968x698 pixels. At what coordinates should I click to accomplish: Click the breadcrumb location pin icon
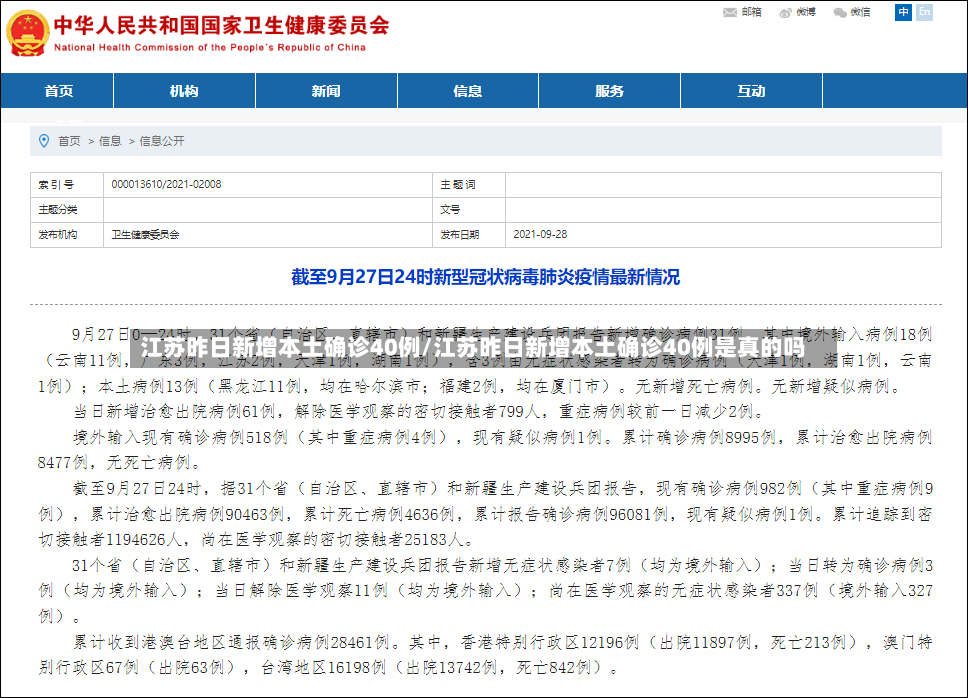(44, 141)
